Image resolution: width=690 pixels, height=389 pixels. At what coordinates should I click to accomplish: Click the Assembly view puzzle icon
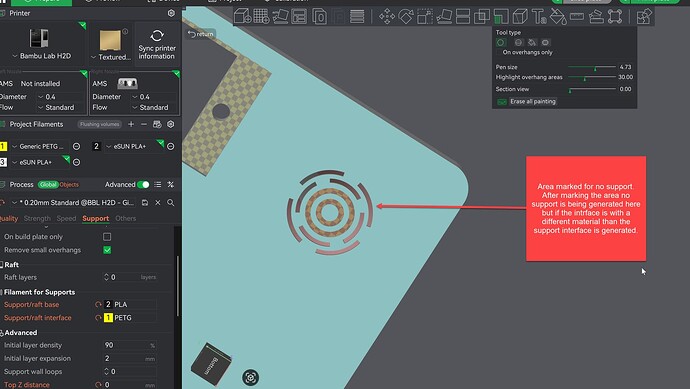(x=644, y=17)
